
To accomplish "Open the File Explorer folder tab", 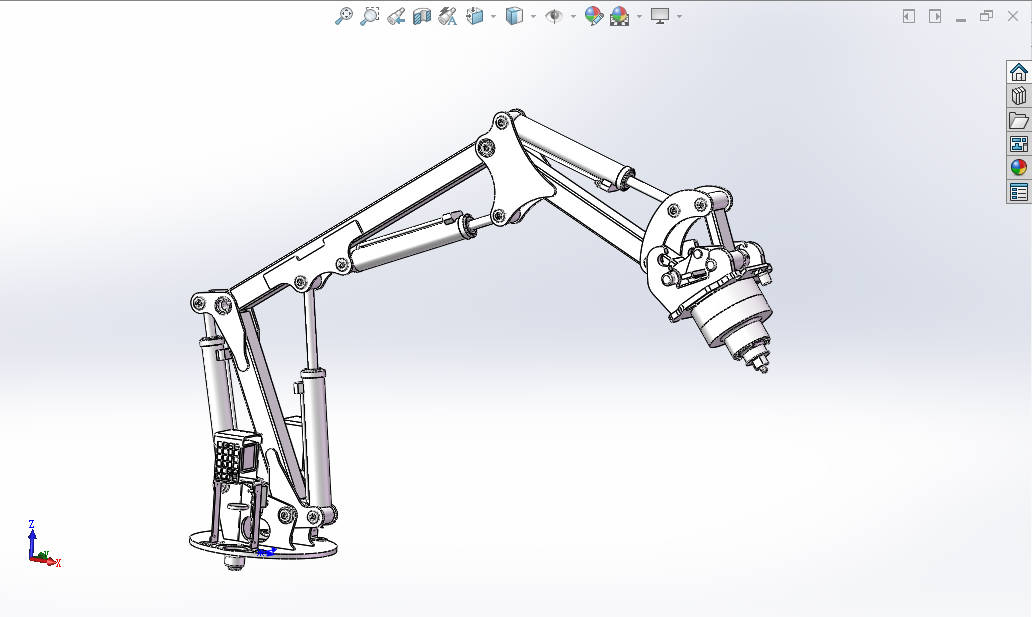I will (1019, 121).
